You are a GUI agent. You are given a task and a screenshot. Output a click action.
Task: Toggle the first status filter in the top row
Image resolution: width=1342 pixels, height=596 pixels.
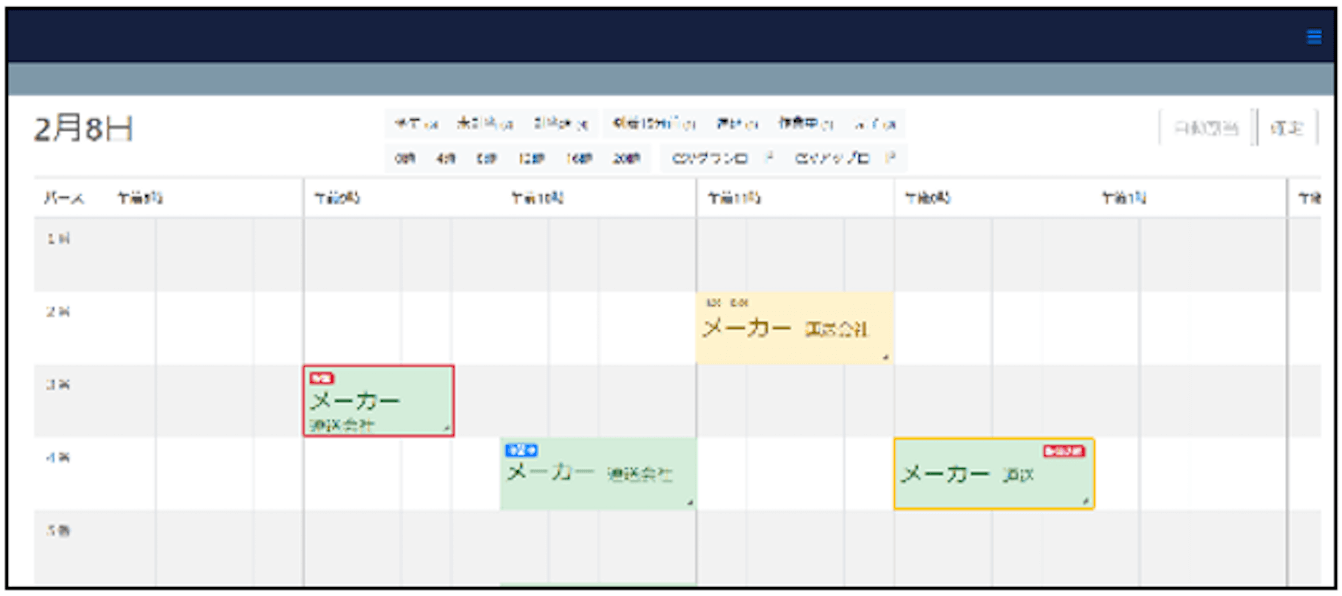[416, 124]
